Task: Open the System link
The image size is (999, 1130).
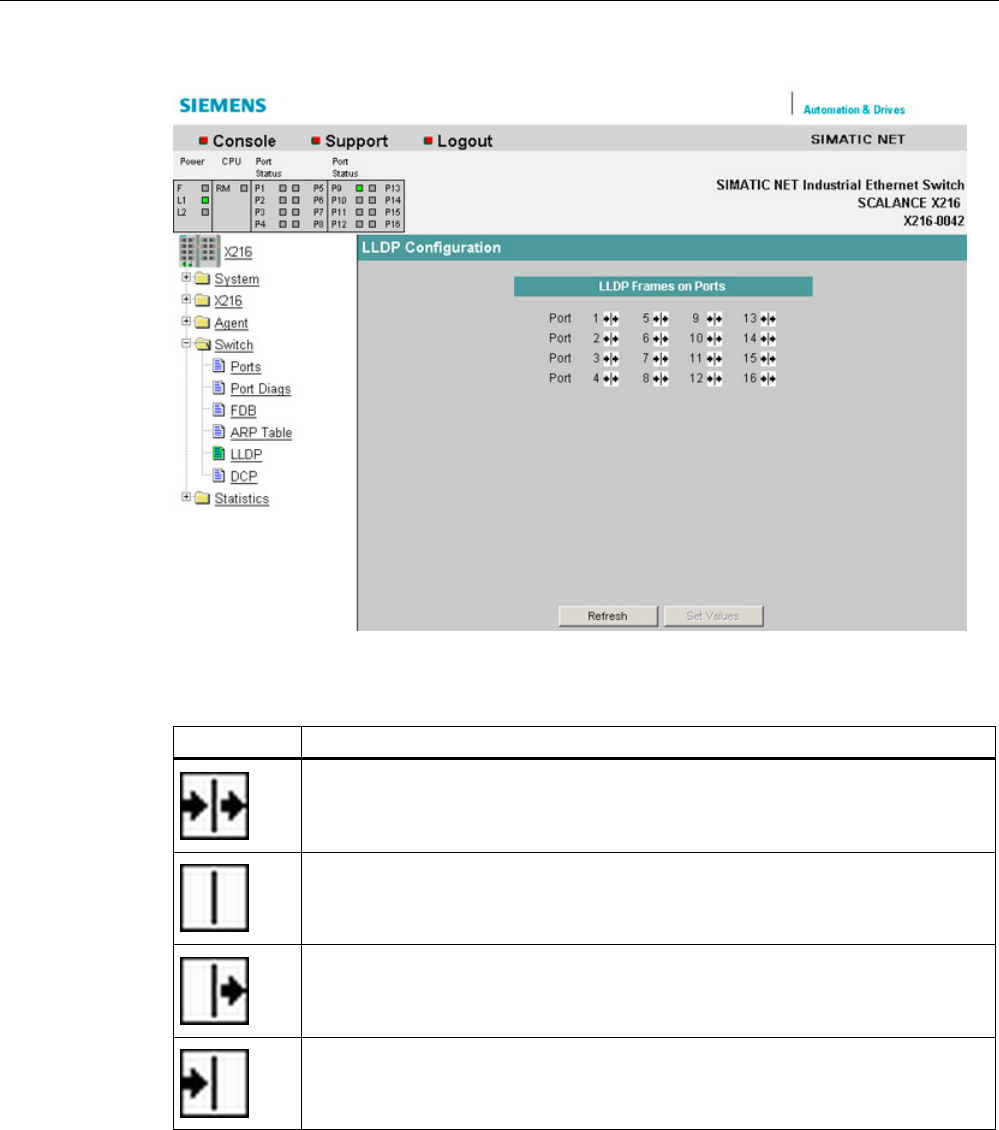Action: point(236,279)
